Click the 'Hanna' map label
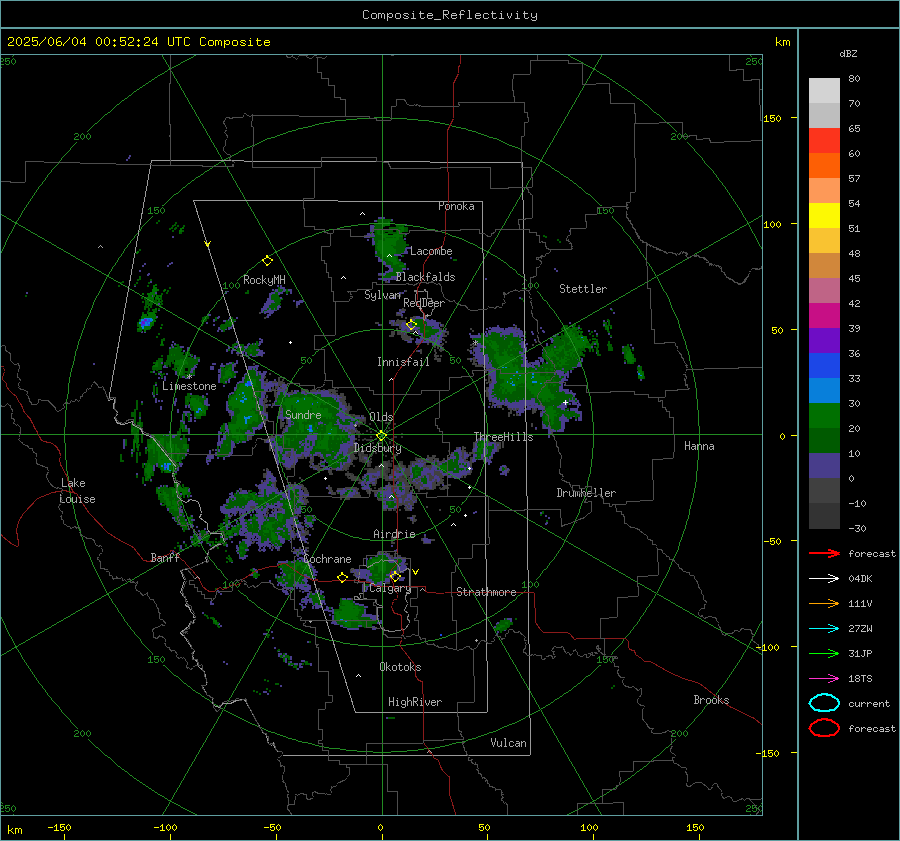 (699, 446)
